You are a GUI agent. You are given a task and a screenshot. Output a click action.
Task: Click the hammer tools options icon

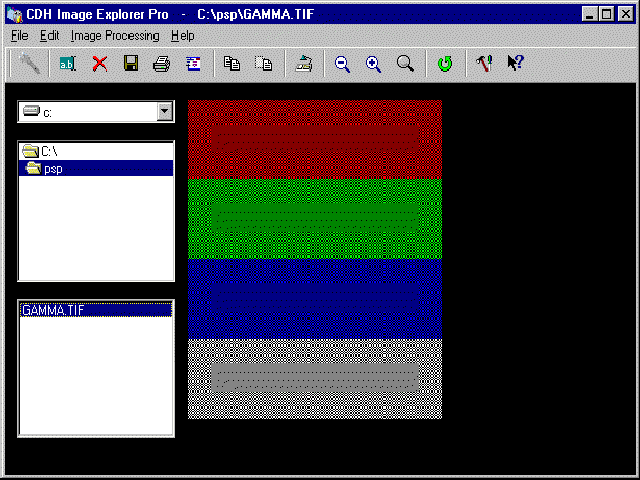[x=484, y=64]
